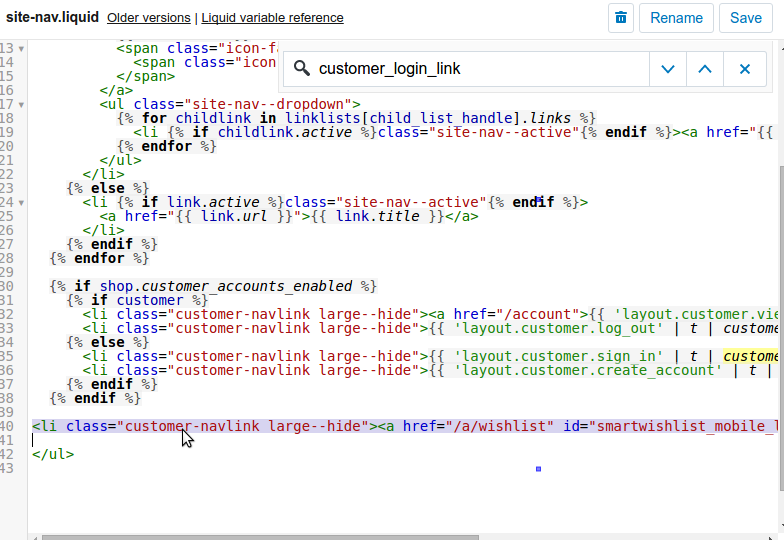Click the closing '</ul>' tag on line 42
The image size is (784, 540).
[x=53, y=454]
